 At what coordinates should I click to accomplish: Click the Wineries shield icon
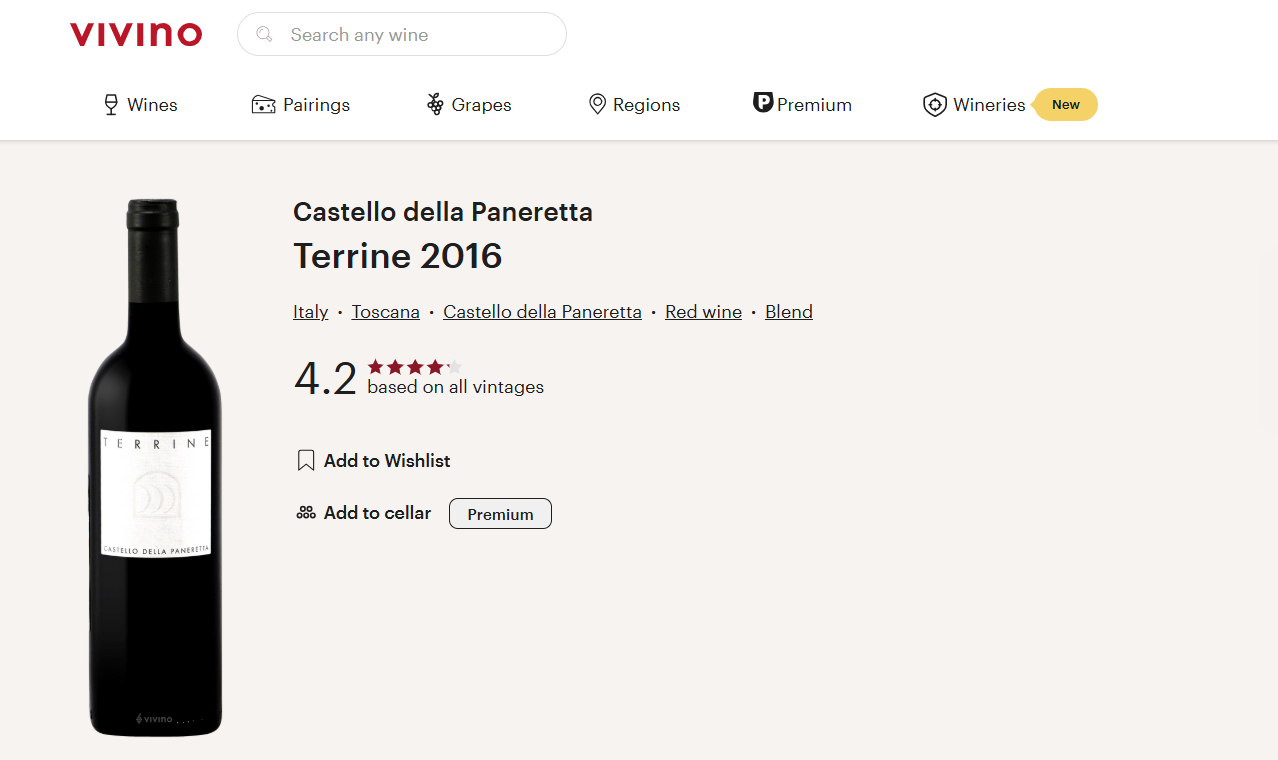pos(935,105)
